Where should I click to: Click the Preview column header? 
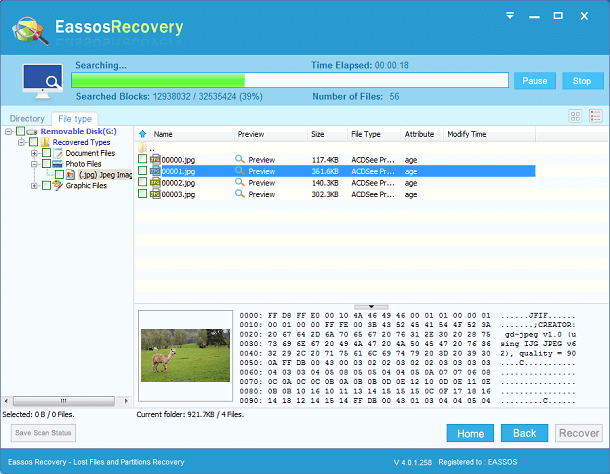pyautogui.click(x=271, y=134)
